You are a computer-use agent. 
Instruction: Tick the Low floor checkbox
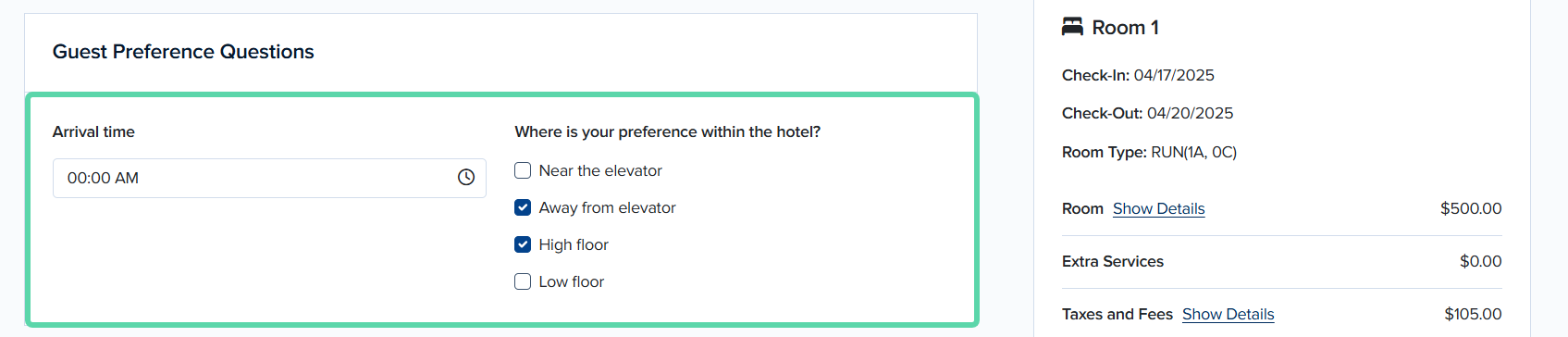tap(523, 281)
